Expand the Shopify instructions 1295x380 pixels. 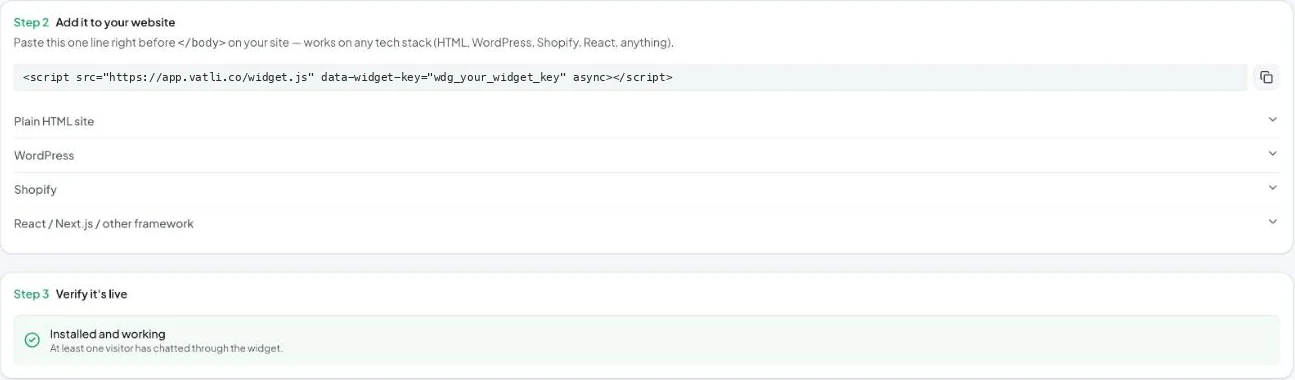coord(646,189)
